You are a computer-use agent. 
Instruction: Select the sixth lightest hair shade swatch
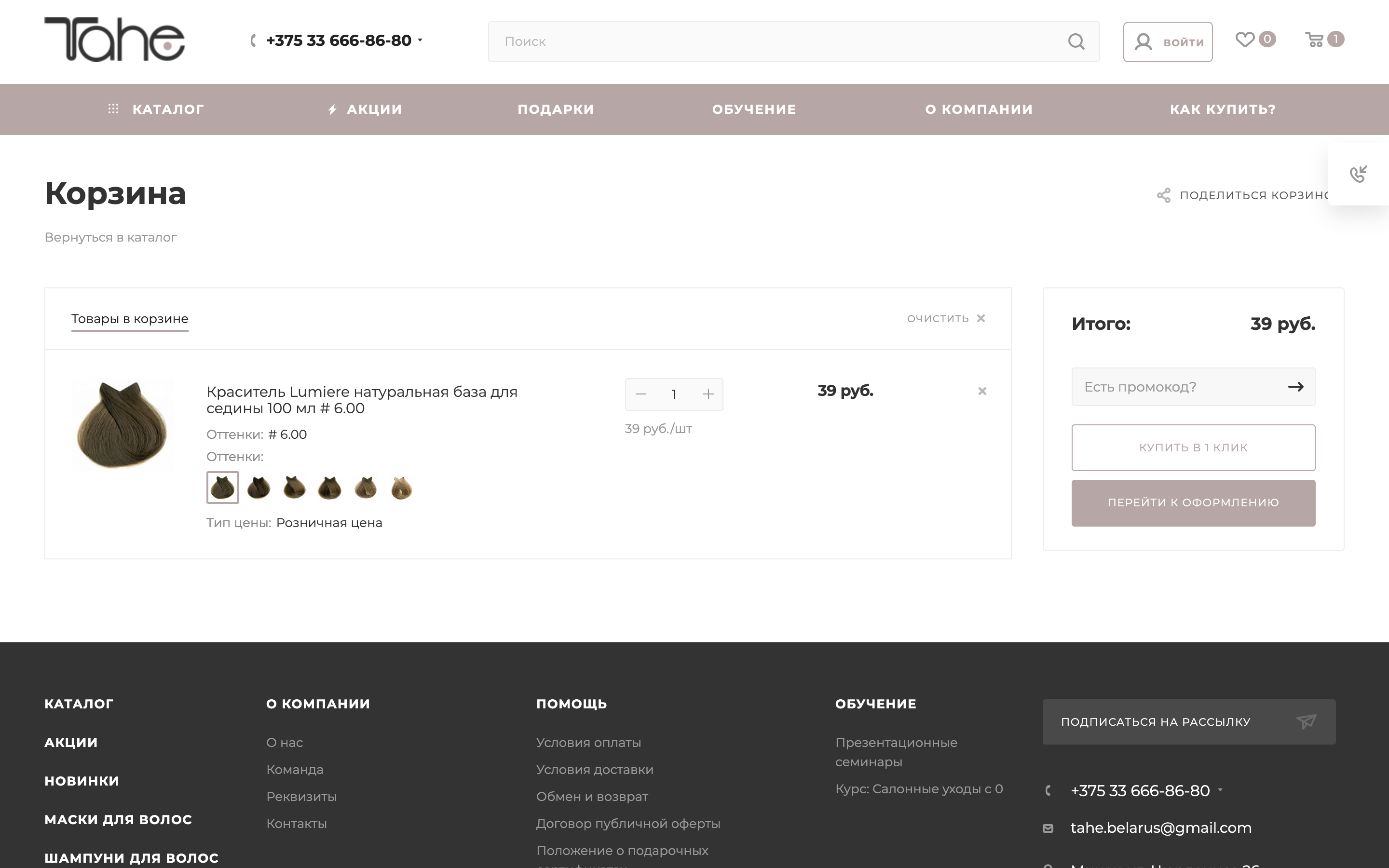coord(402,488)
